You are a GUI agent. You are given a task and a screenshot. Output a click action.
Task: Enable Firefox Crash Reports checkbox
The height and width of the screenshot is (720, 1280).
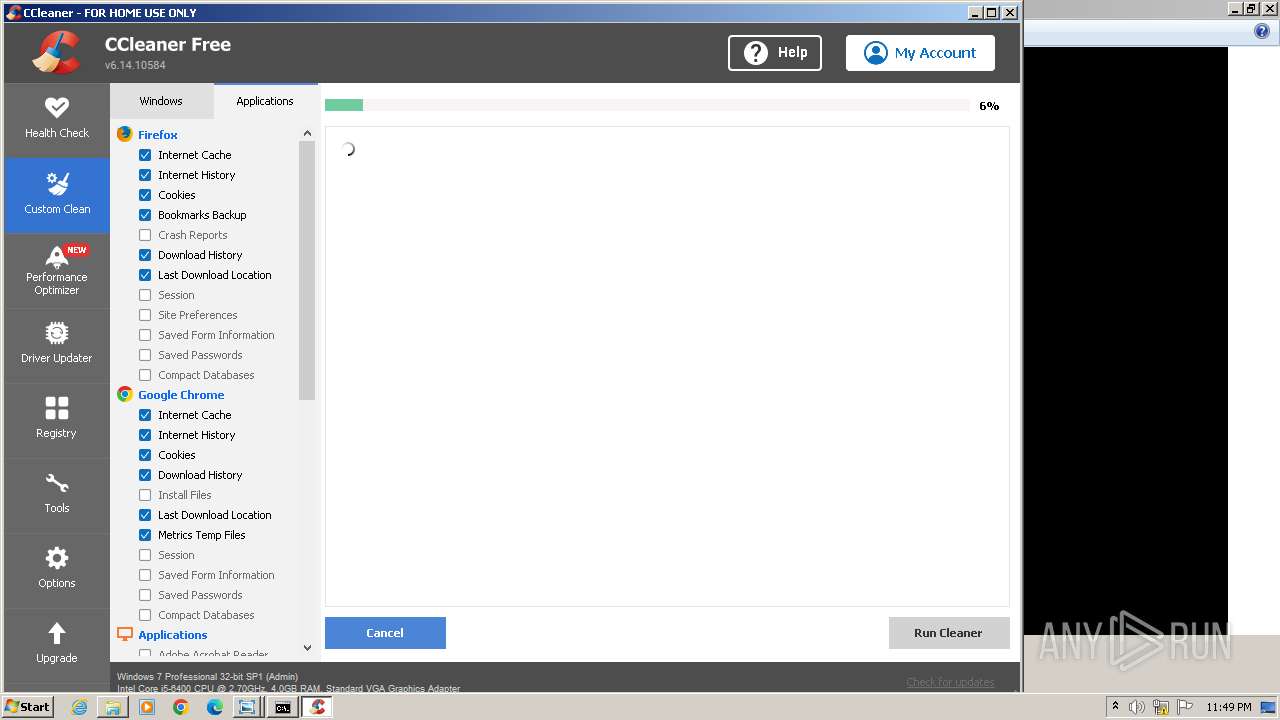[145, 235]
